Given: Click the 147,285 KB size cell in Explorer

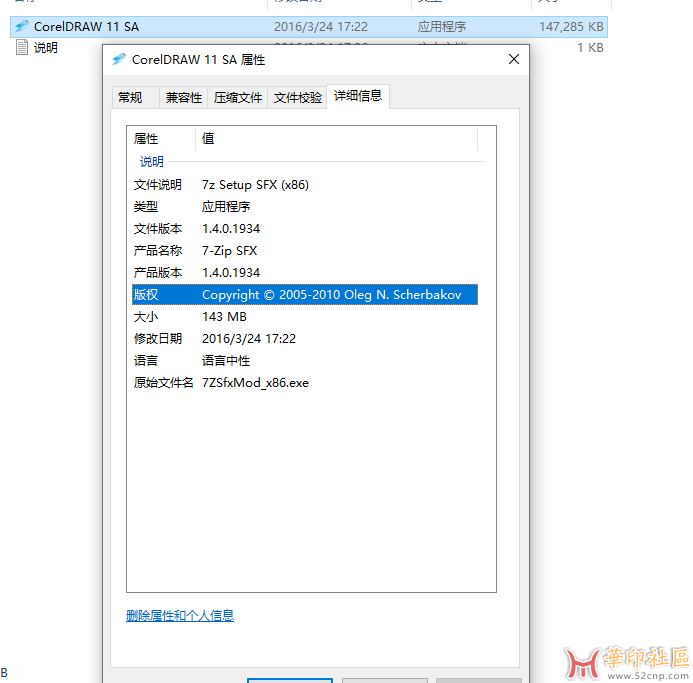Looking at the screenshot, I should [x=571, y=27].
